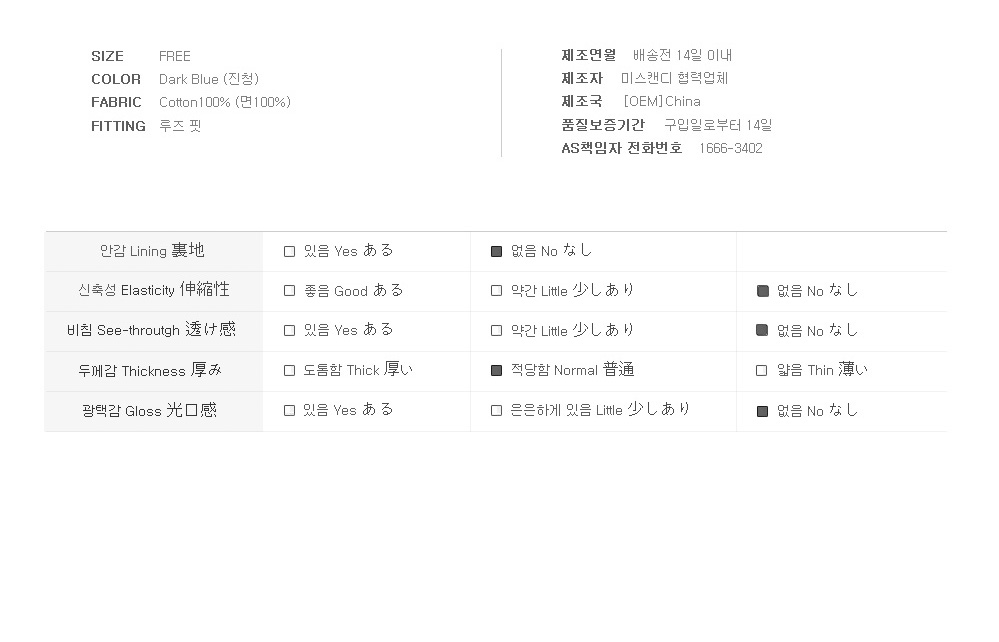Toggle the Lining No checkbox
This screenshot has width=999, height=642.
(x=496, y=252)
